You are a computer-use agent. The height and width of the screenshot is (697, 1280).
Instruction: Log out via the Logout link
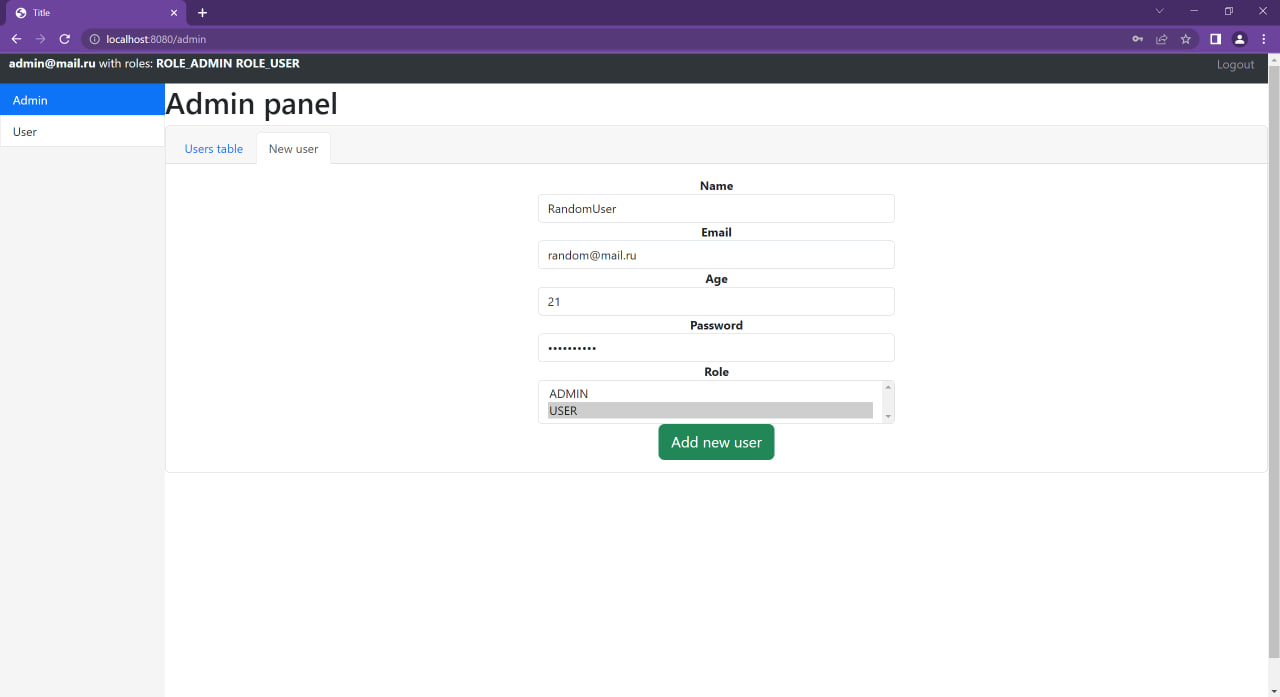point(1235,64)
